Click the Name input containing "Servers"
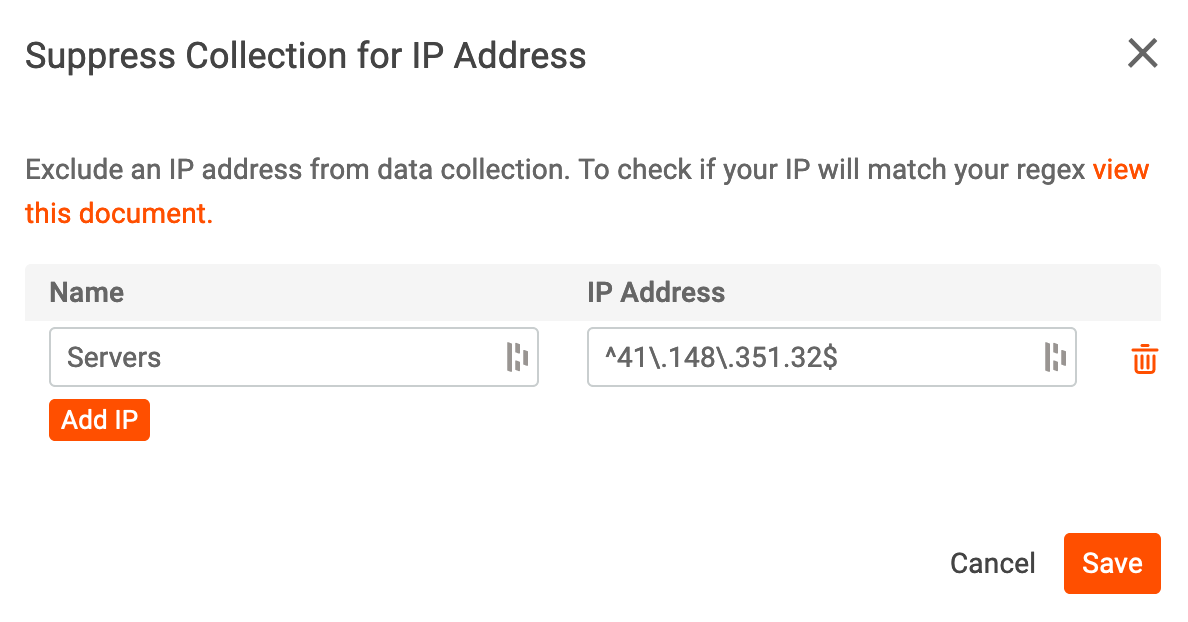The width and height of the screenshot is (1188, 622). 250,357
